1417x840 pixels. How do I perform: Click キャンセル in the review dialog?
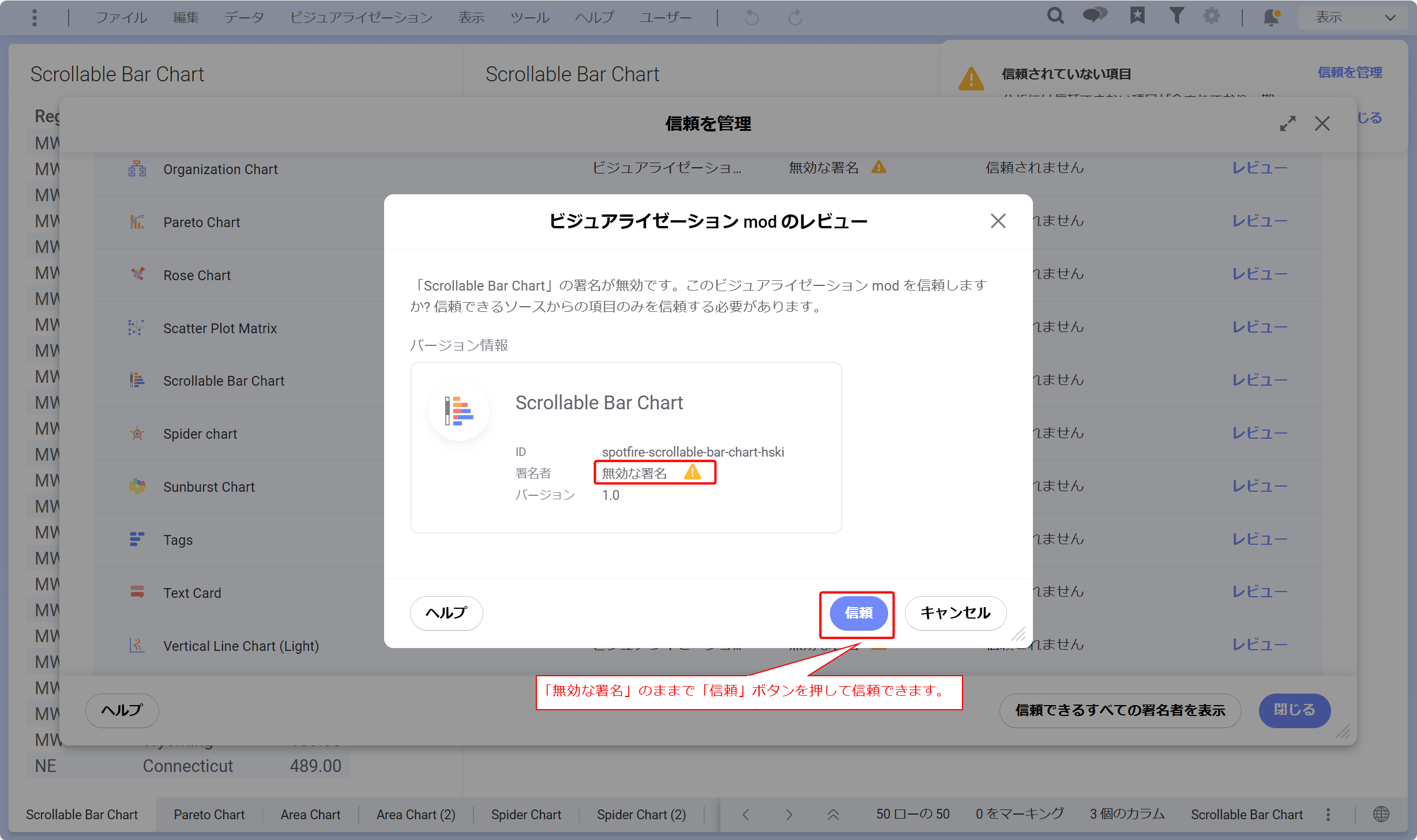click(x=956, y=613)
